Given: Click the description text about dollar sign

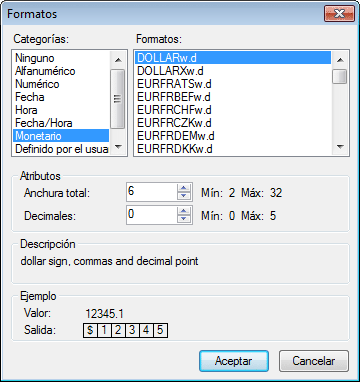Looking at the screenshot, I should point(109,261).
